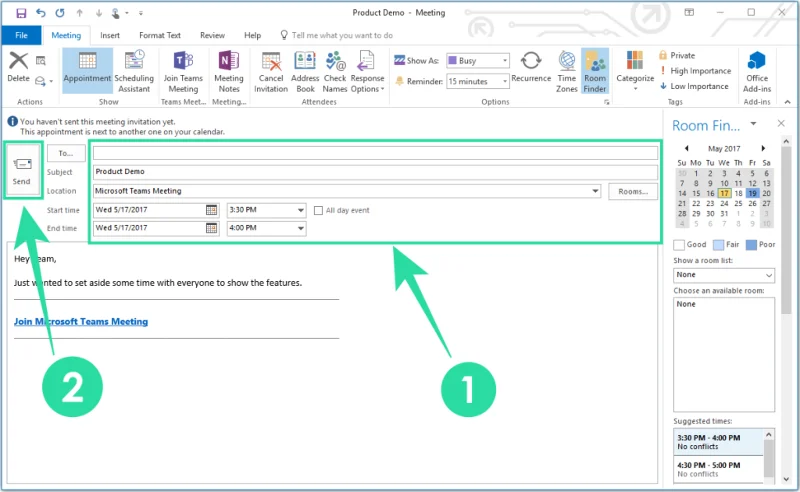Open Response Options dropdown
The image size is (800, 492).
tap(367, 71)
